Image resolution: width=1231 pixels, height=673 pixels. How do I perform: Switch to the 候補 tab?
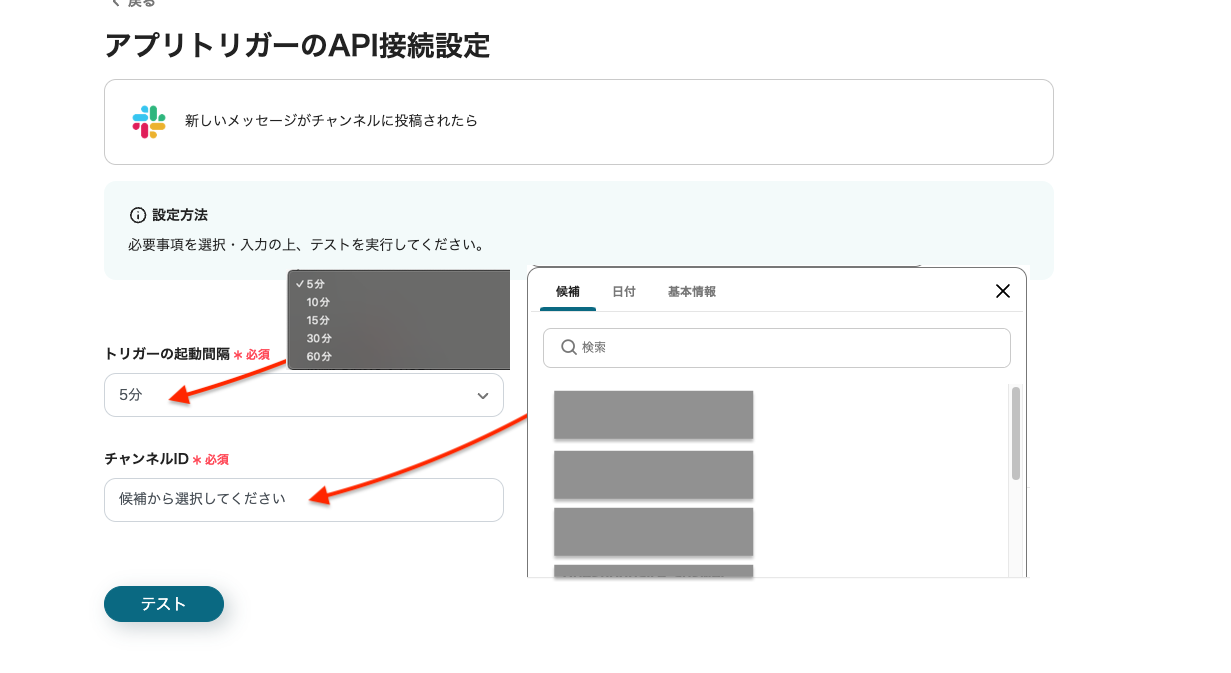coord(567,292)
